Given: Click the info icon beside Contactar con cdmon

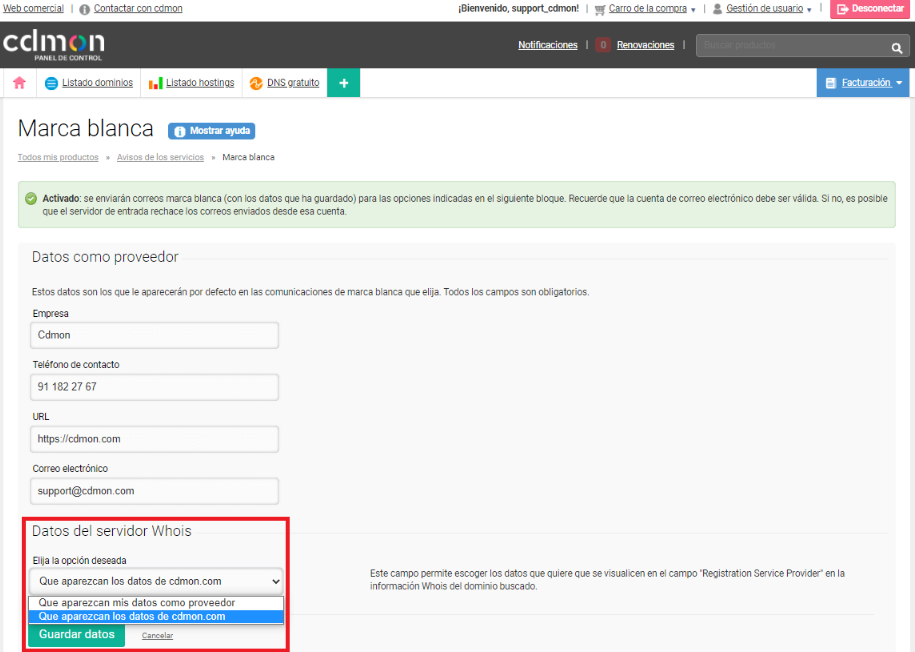Looking at the screenshot, I should [85, 9].
